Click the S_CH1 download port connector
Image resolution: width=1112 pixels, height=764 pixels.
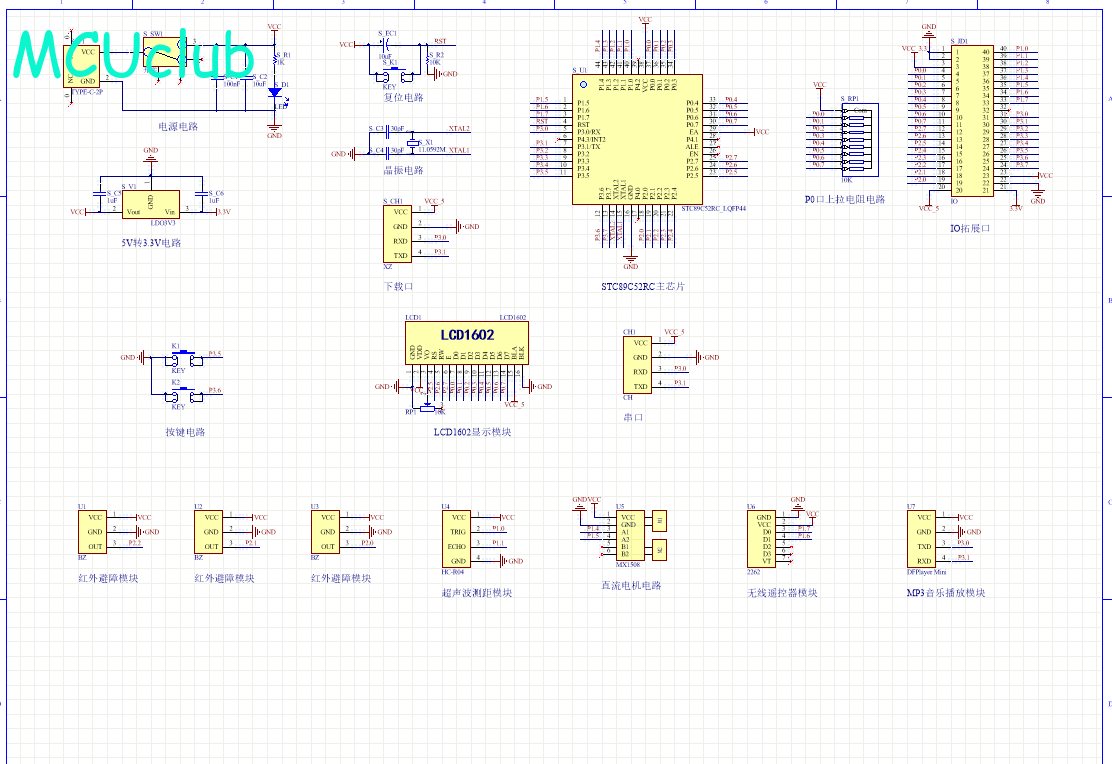coord(399,234)
